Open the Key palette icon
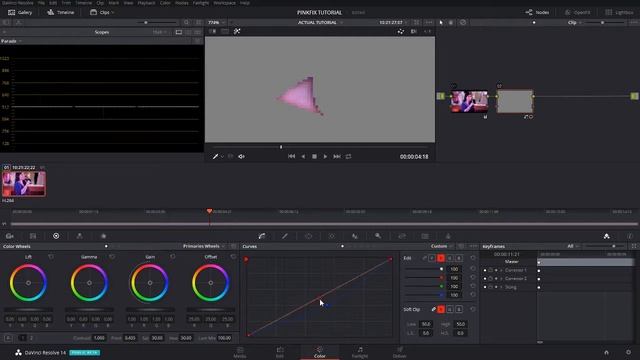The height and width of the screenshot is (360, 640). click(x=378, y=236)
